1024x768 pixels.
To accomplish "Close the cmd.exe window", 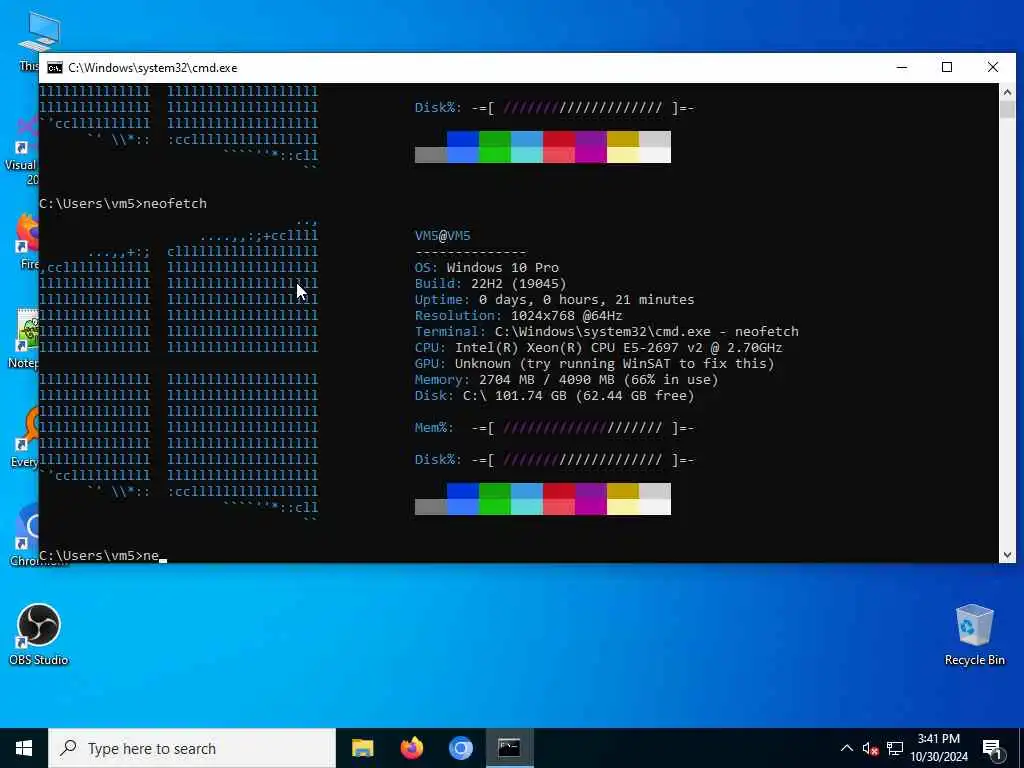I will (993, 67).
